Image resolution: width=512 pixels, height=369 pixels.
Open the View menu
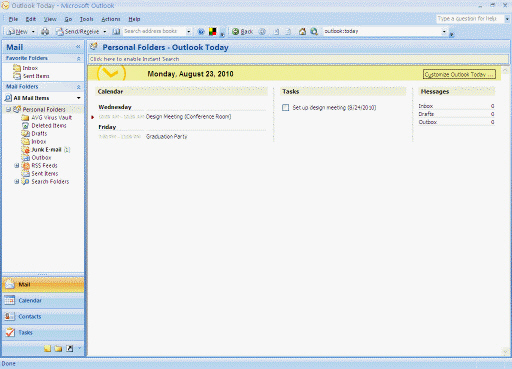(50, 19)
